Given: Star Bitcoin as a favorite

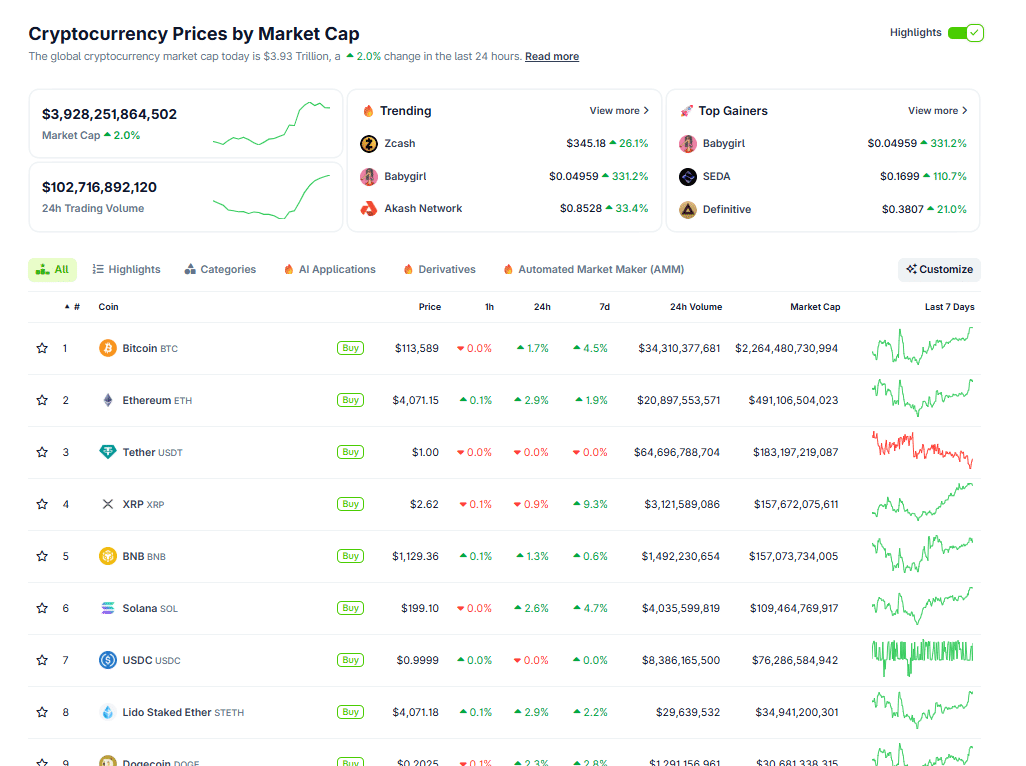Looking at the screenshot, I should 41,348.
